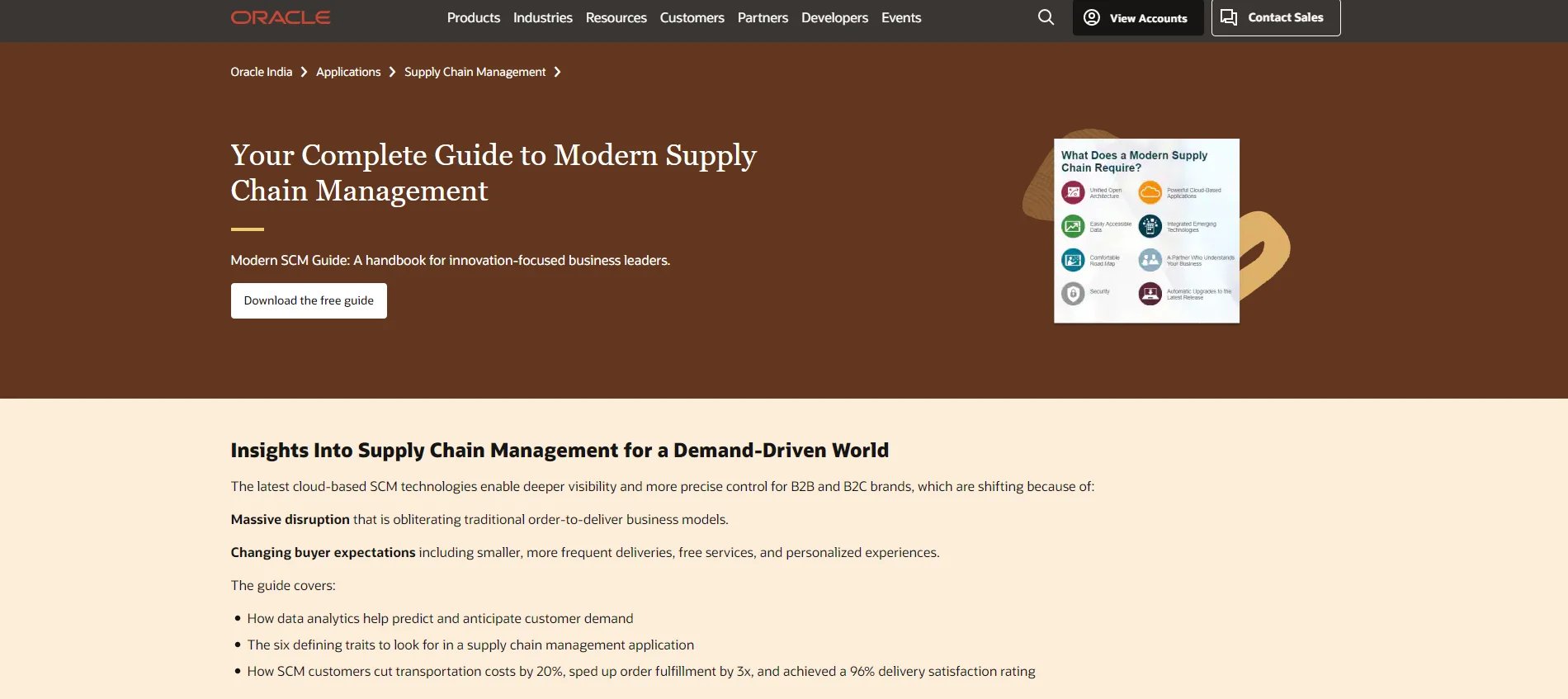Viewport: 1568px width, 699px height.
Task: Click the Partner Who Understands icon
Action: 1150,260
